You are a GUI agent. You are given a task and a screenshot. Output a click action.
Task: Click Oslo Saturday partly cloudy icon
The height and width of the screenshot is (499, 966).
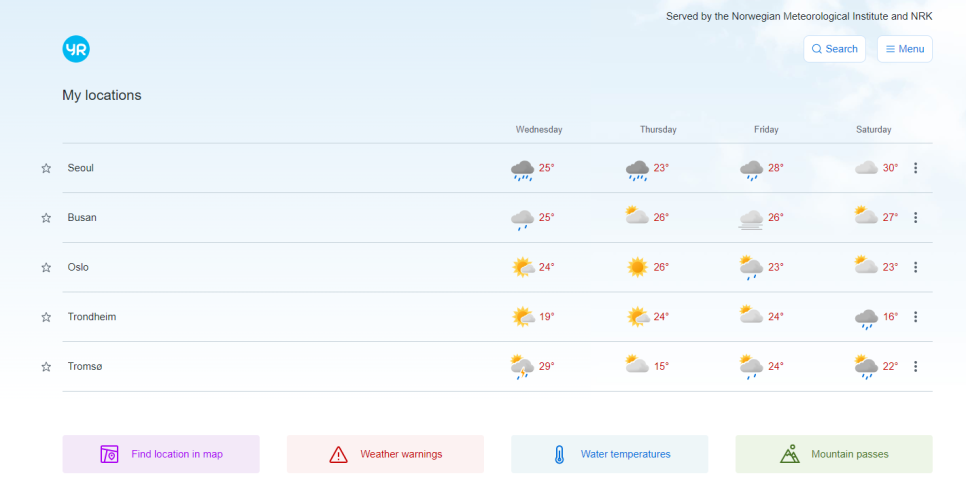coord(866,265)
